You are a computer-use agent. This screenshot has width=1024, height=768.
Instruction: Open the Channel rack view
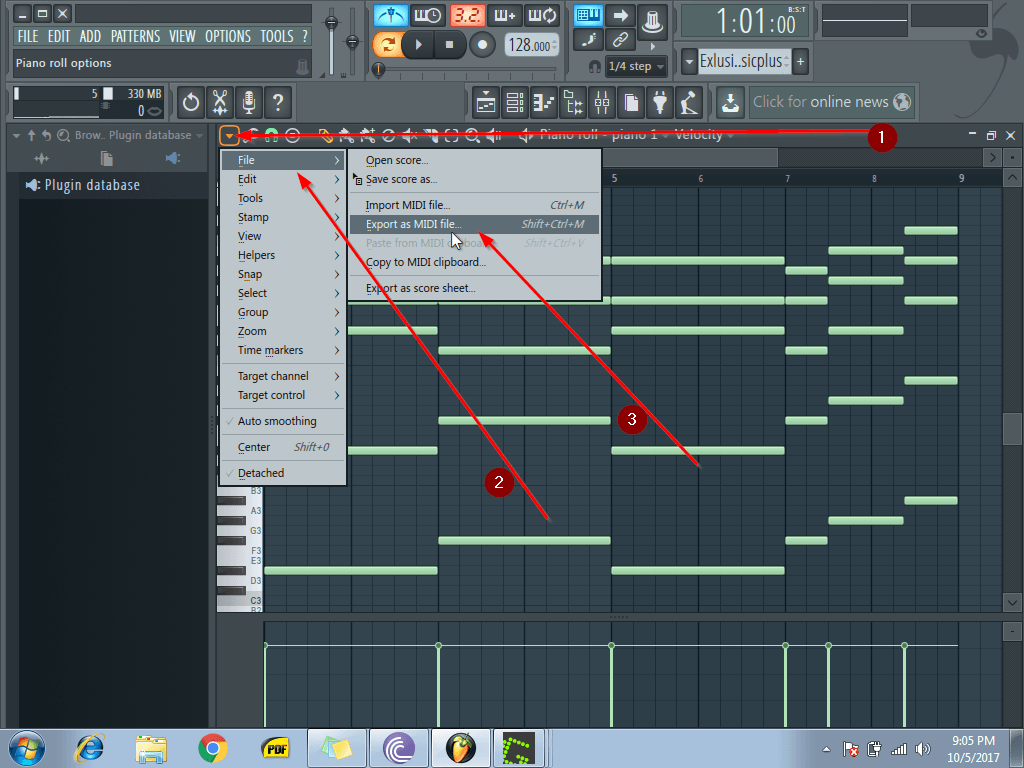(515, 103)
